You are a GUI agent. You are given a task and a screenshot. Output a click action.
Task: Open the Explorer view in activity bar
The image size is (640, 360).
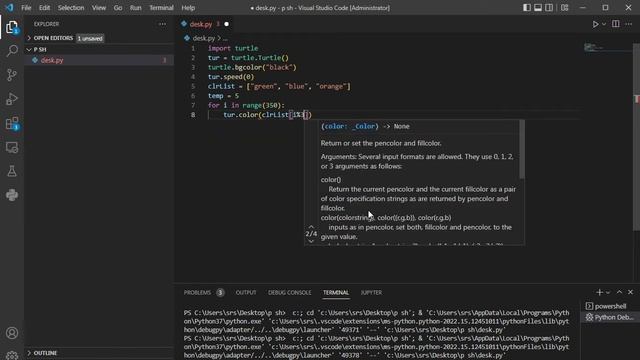pos(12,27)
